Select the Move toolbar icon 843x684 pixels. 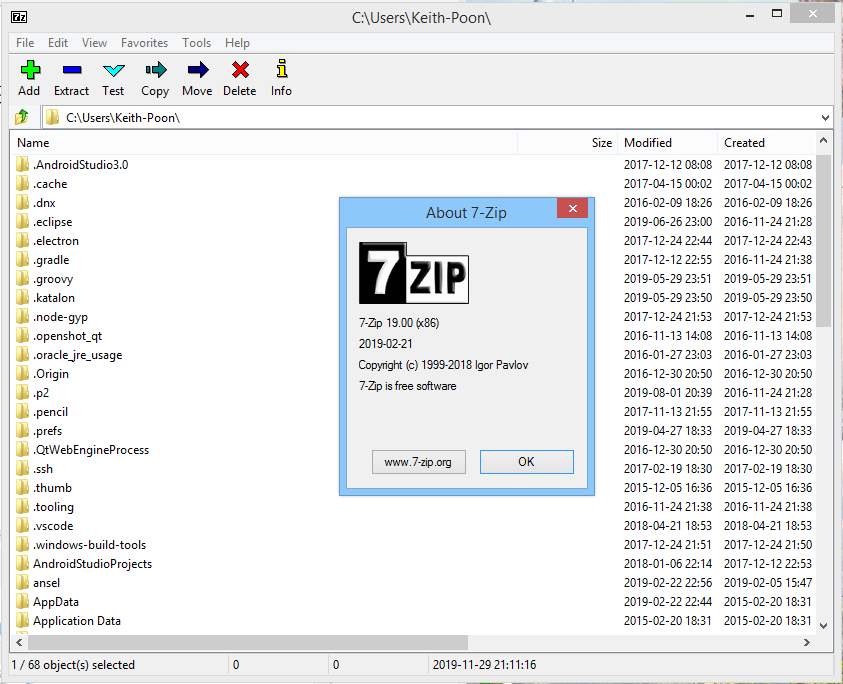point(197,78)
